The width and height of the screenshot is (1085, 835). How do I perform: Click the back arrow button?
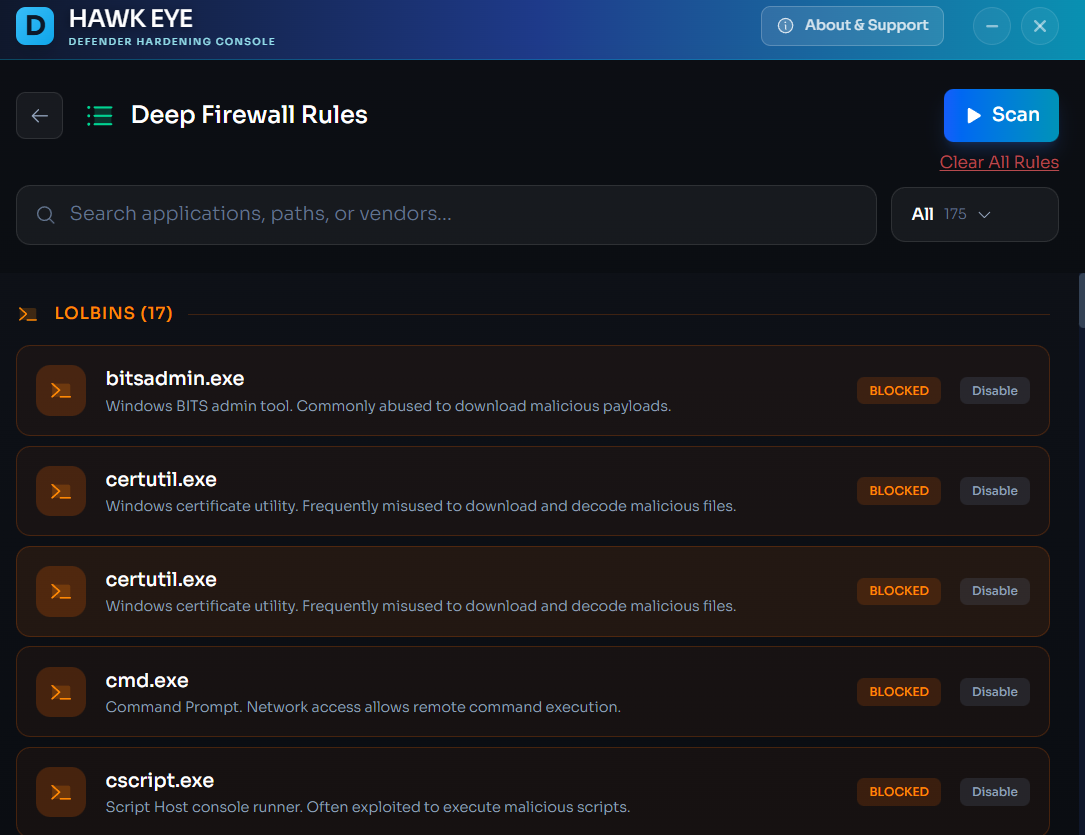40,115
